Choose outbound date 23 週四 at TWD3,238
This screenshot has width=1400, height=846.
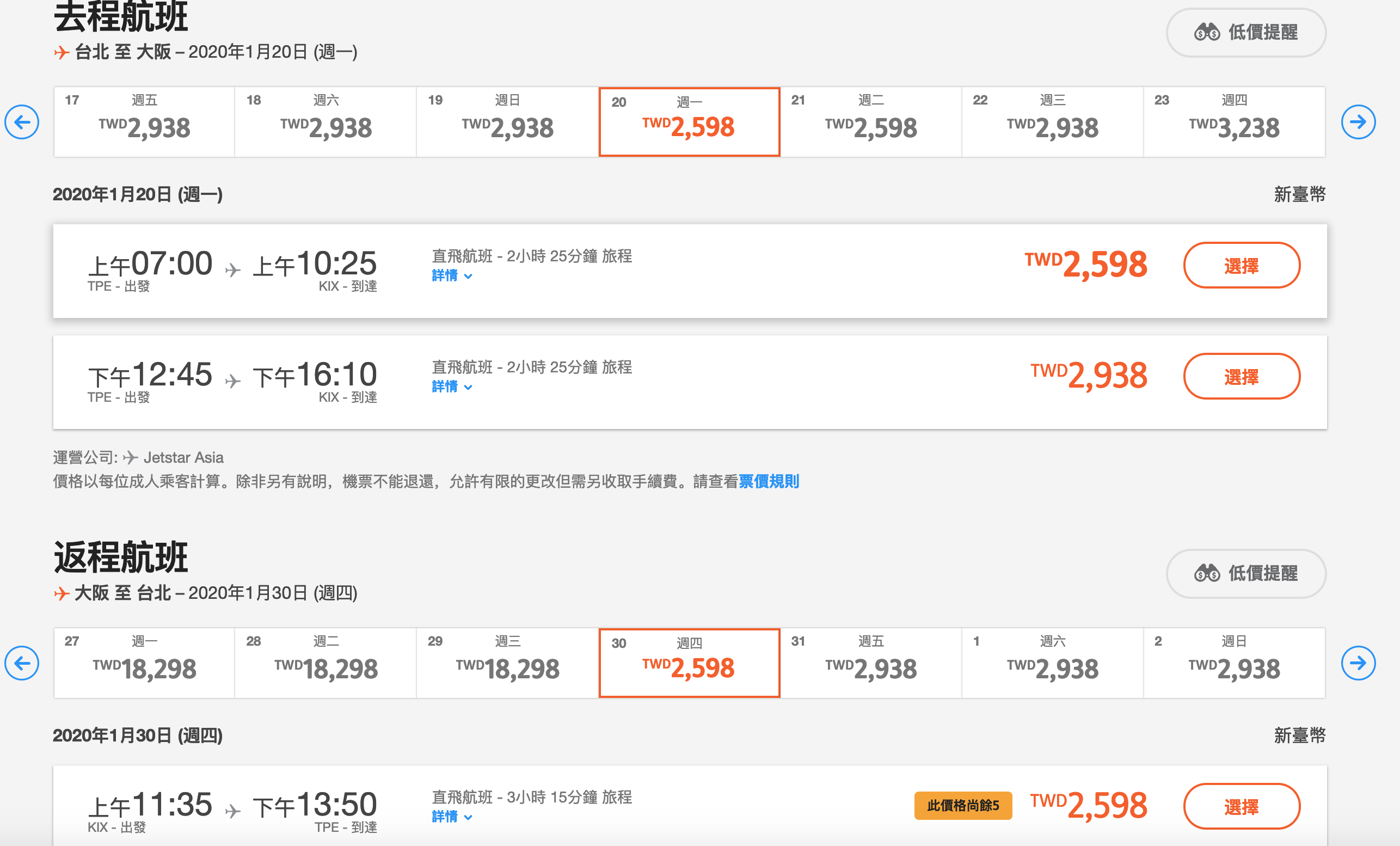pyautogui.click(x=1234, y=121)
